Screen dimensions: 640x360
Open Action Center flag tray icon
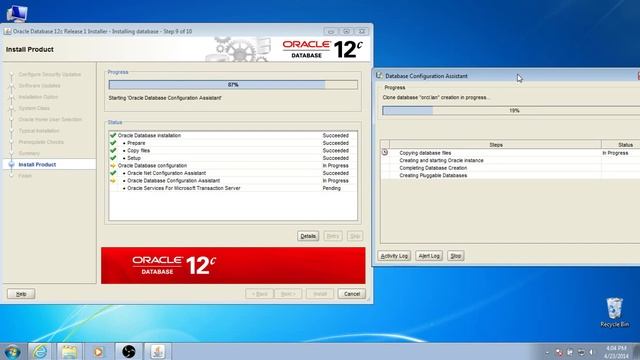click(570, 352)
